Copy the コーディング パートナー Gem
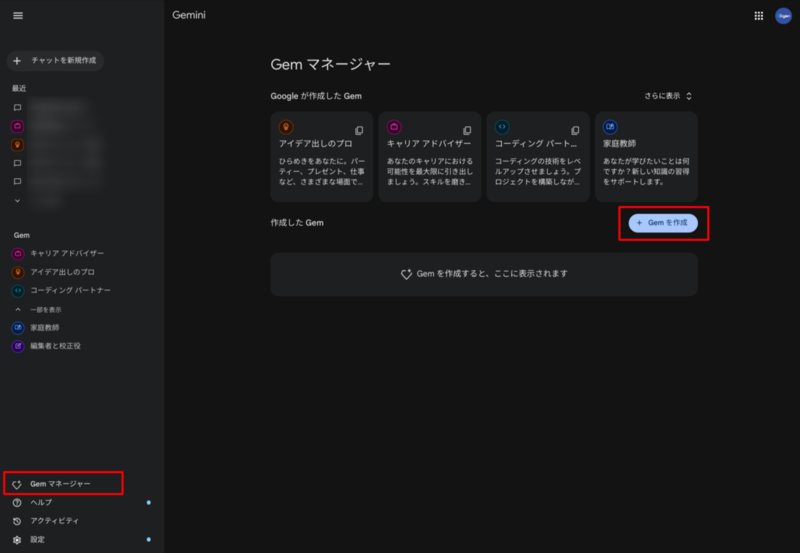Screen dimensions: 800x553 pyautogui.click(x=575, y=131)
